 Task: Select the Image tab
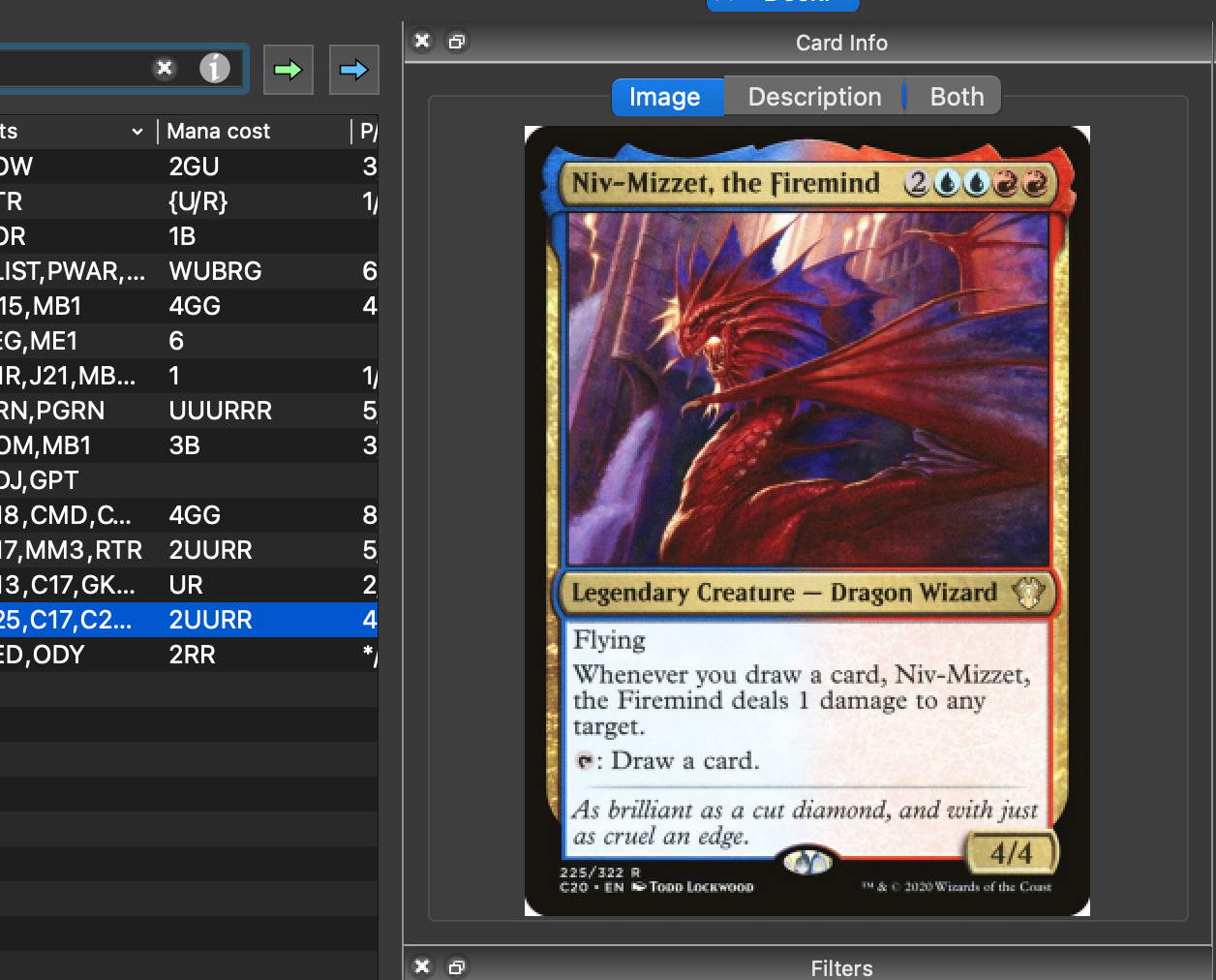(x=667, y=96)
